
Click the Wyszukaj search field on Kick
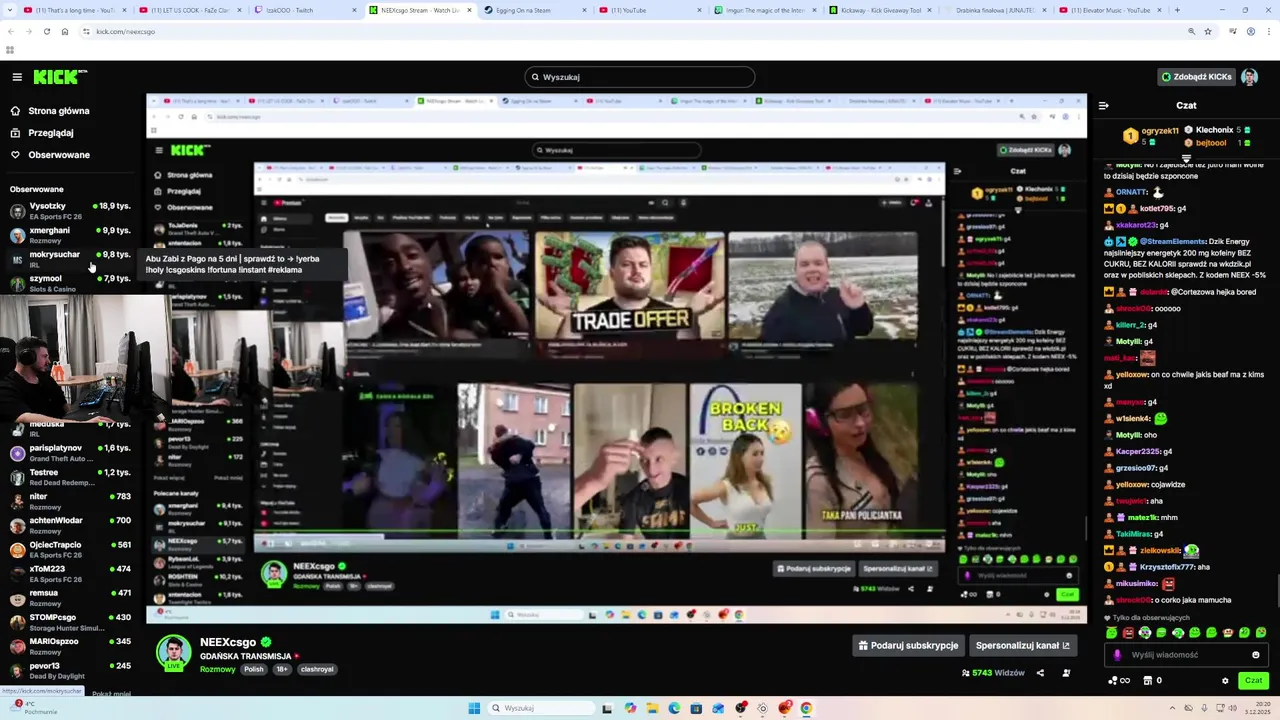tap(640, 77)
